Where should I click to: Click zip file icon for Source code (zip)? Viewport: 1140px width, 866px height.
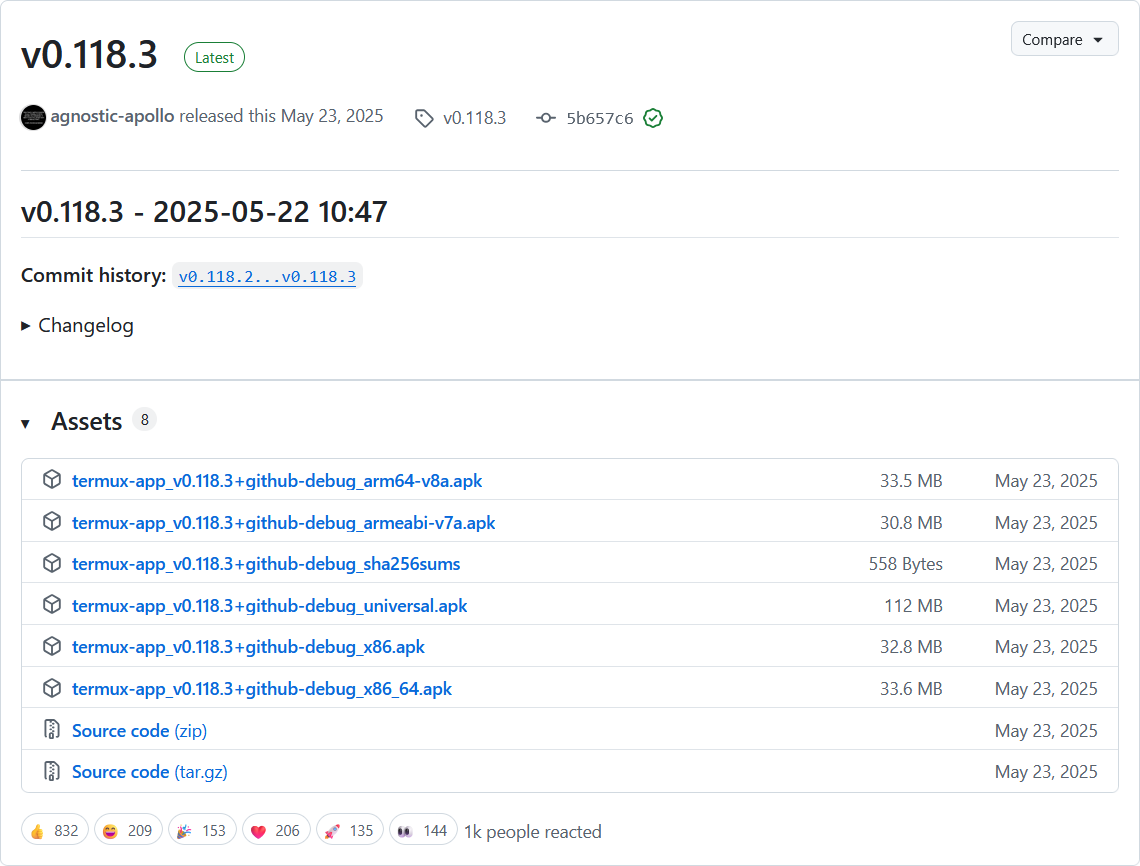52,729
